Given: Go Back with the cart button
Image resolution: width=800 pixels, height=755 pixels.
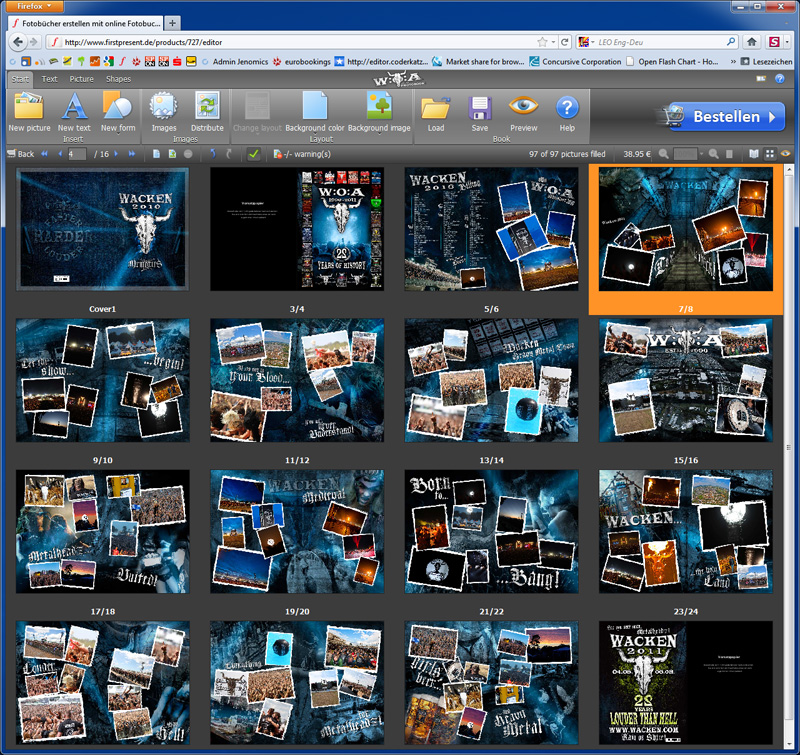Looking at the screenshot, I should click(20, 154).
